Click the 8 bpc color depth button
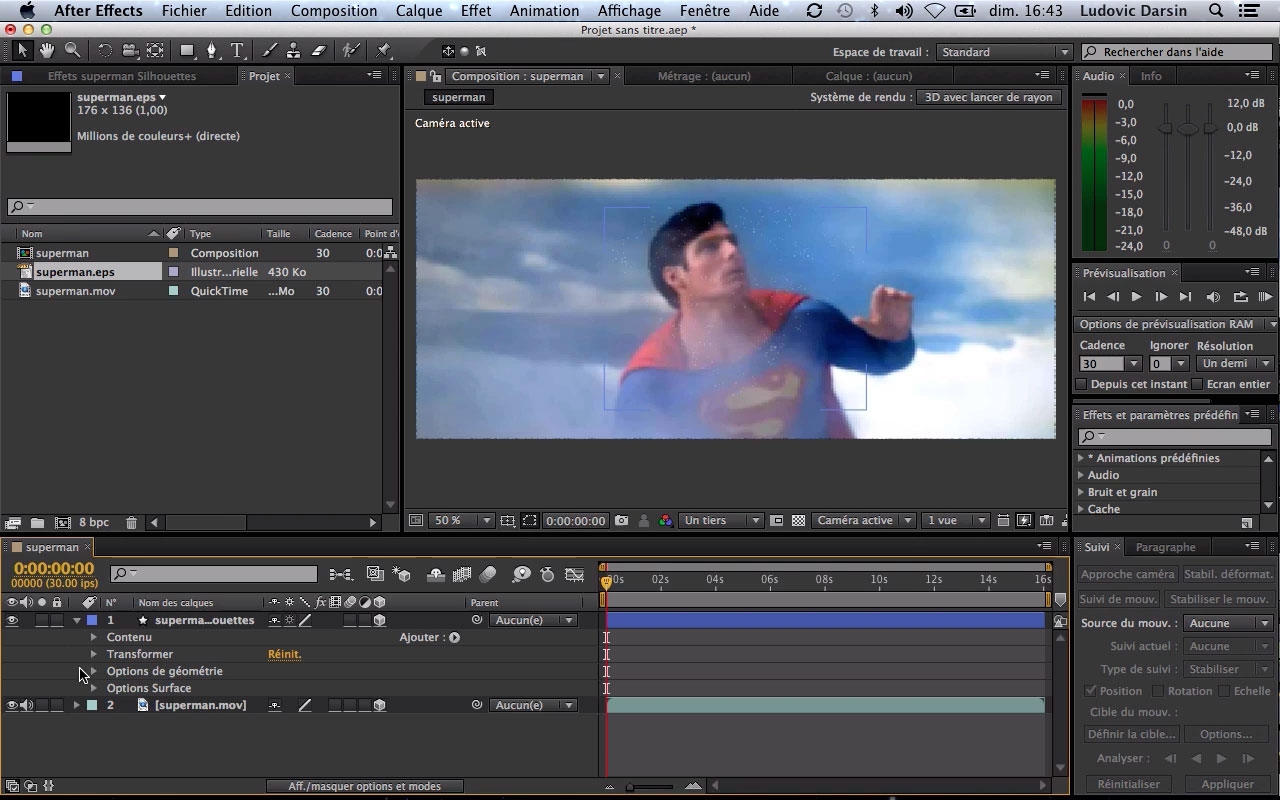 coord(95,523)
